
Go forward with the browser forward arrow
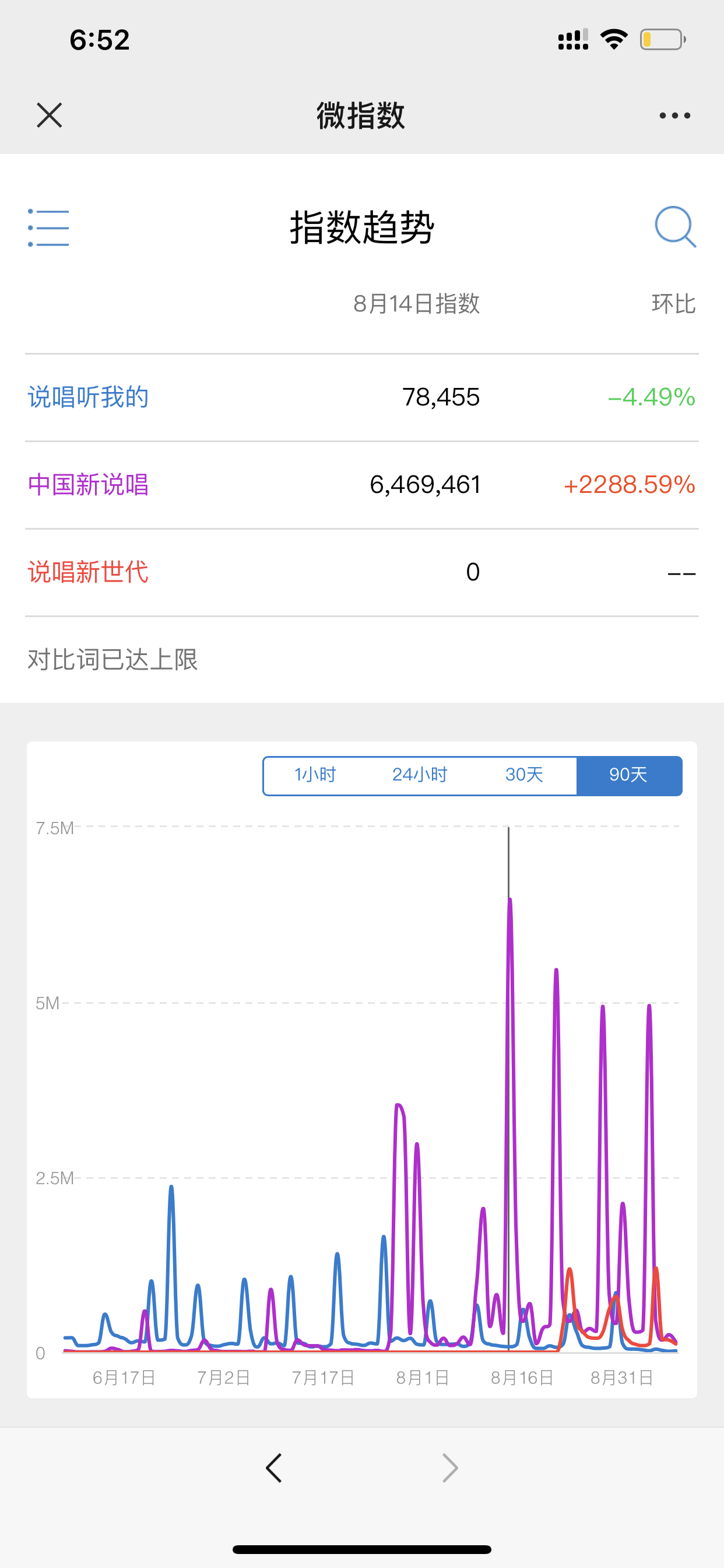click(449, 1468)
